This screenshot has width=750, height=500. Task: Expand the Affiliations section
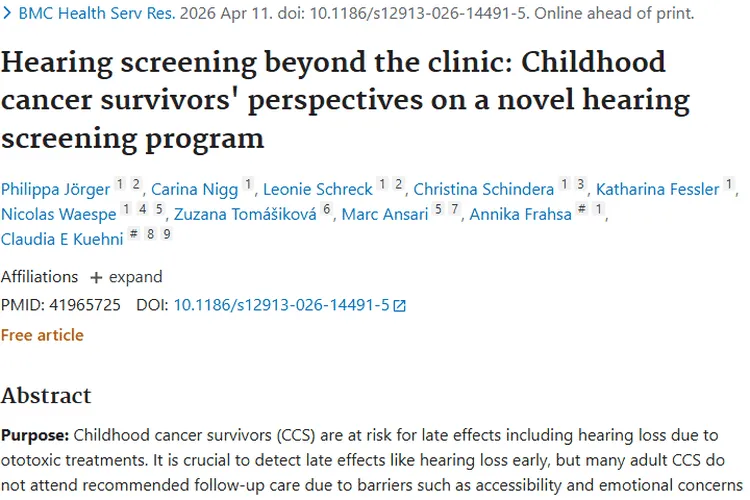[125, 277]
